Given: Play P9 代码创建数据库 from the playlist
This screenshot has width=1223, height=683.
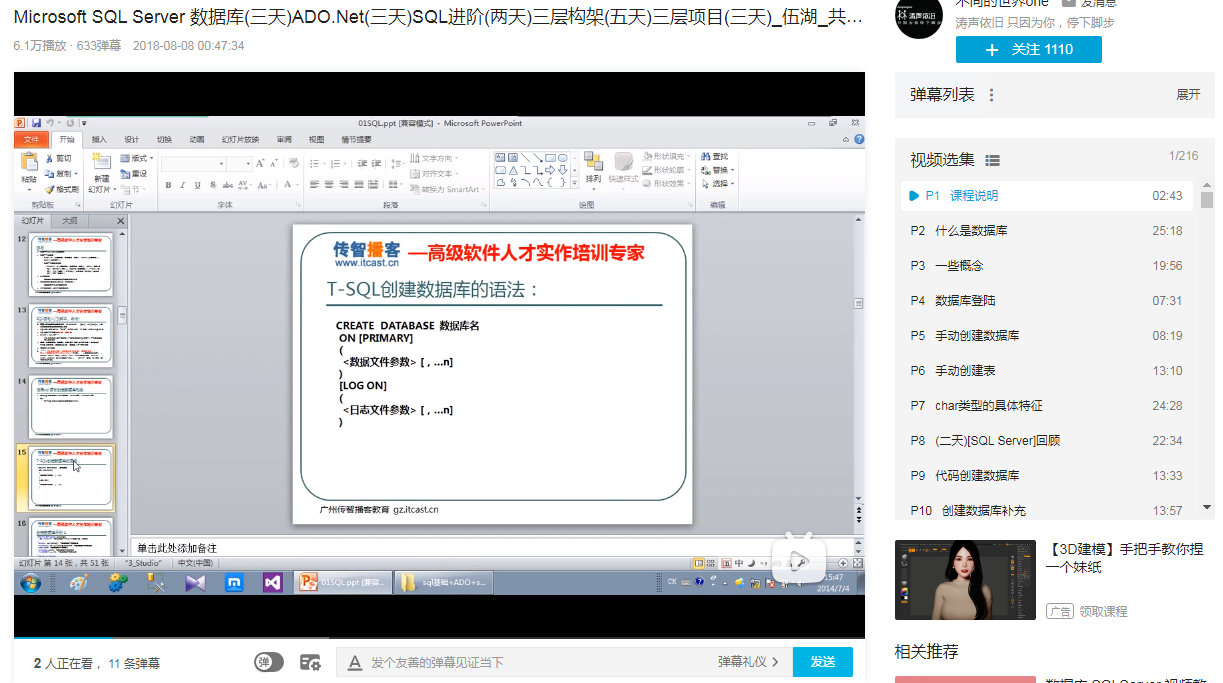Looking at the screenshot, I should click(x=1047, y=476).
